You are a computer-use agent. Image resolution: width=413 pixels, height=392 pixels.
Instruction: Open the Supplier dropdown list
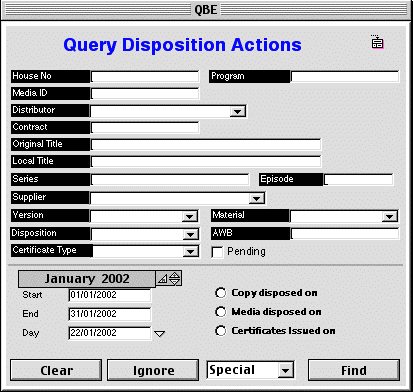257,198
